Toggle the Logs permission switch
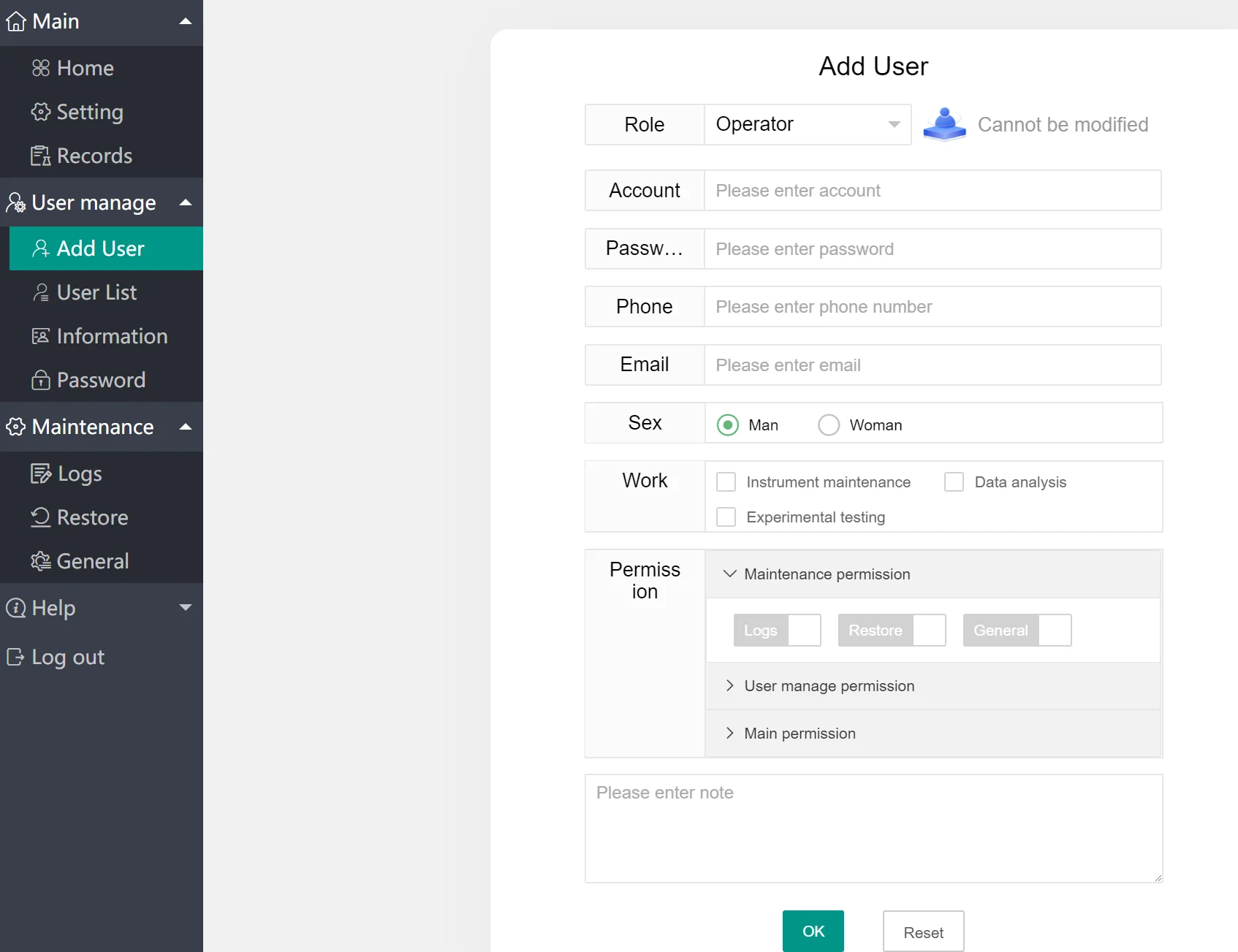The image size is (1238, 952). [x=778, y=631]
